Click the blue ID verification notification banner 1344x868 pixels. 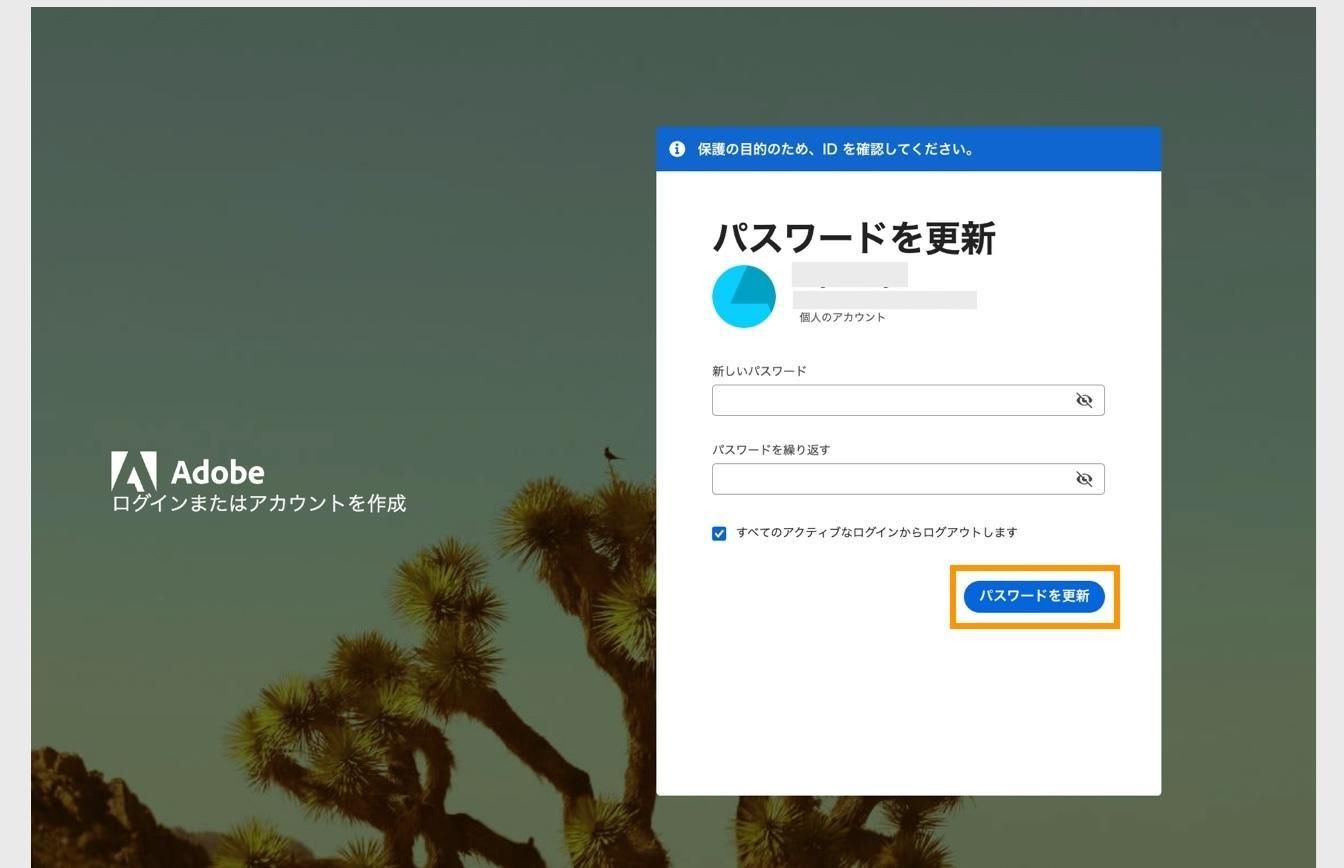tap(908, 149)
